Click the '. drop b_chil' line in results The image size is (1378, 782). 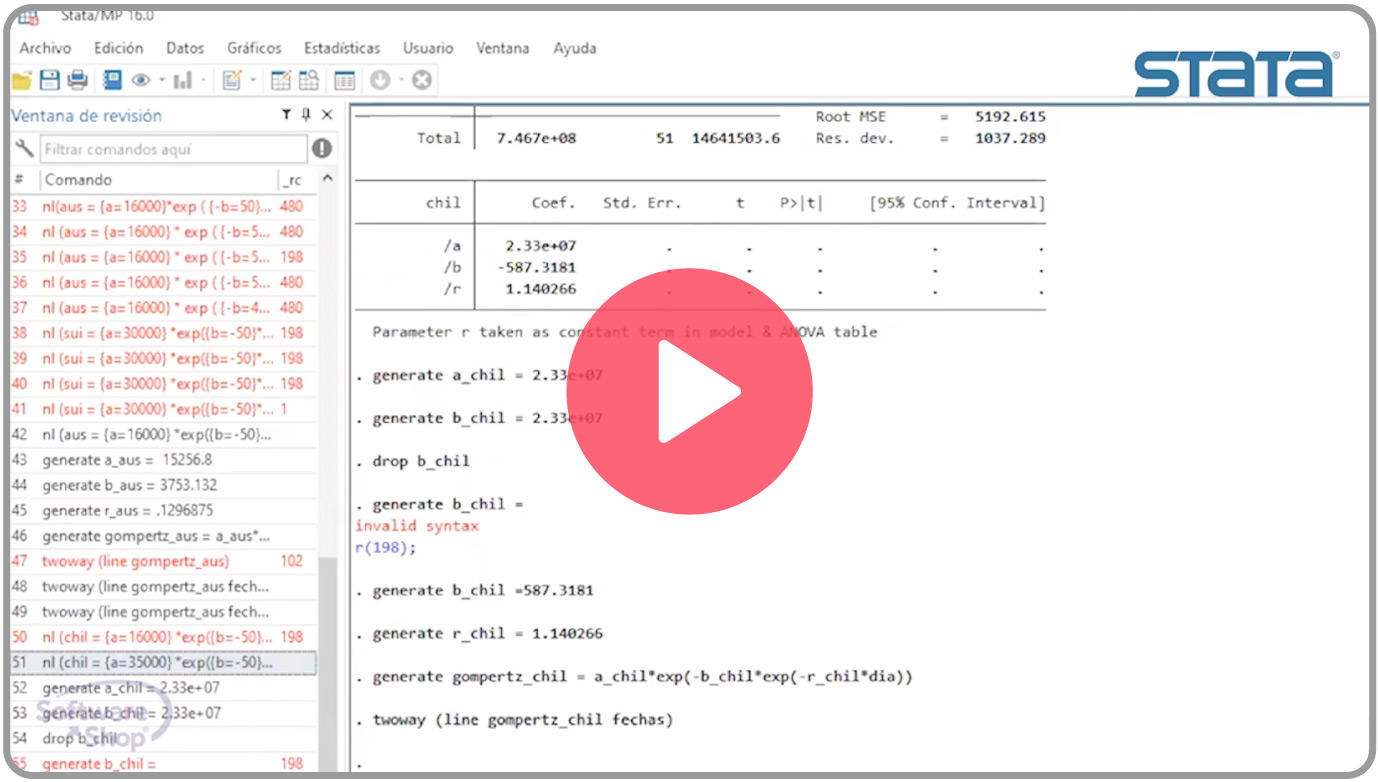coord(412,461)
